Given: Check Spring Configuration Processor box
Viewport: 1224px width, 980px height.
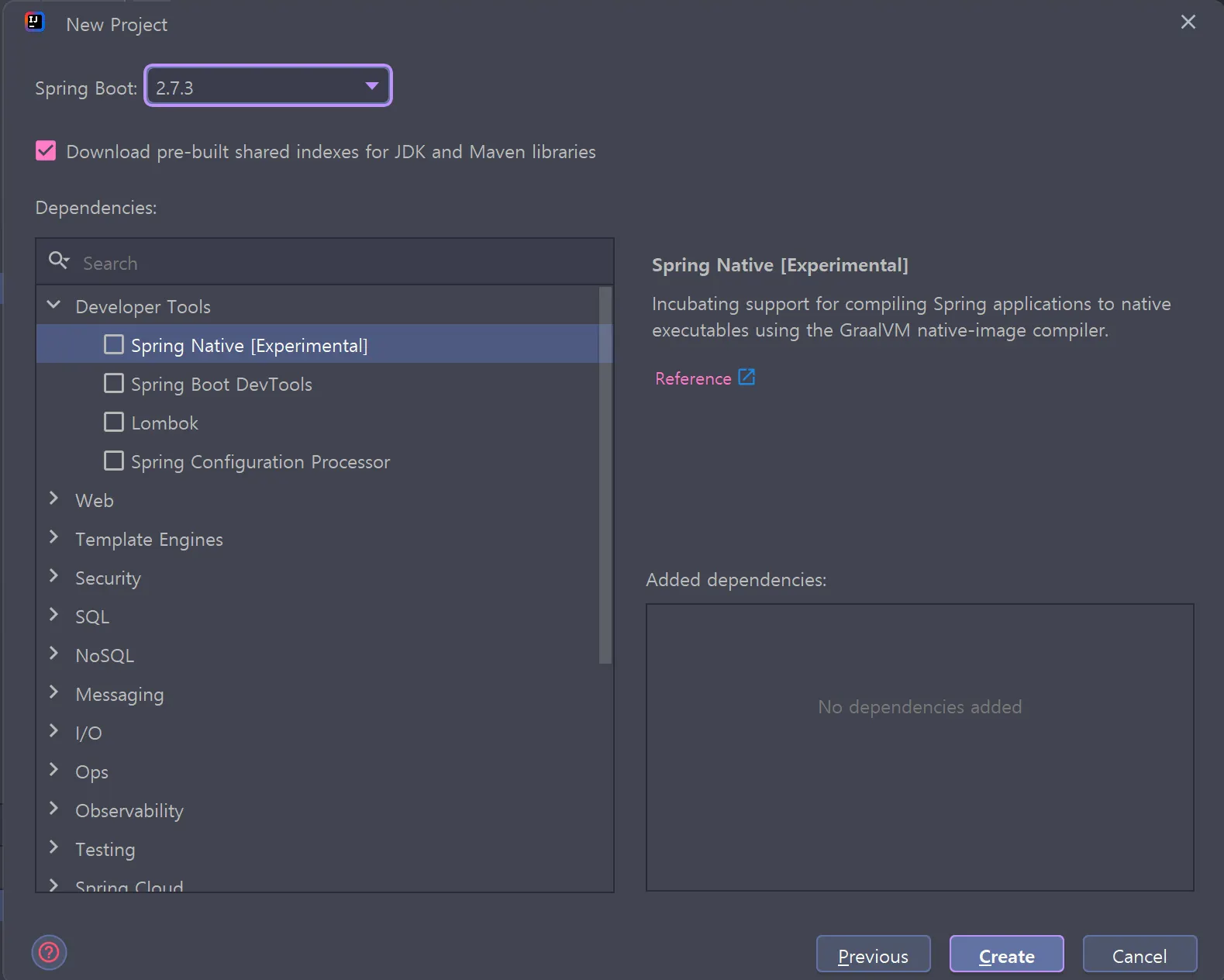Looking at the screenshot, I should point(114,461).
